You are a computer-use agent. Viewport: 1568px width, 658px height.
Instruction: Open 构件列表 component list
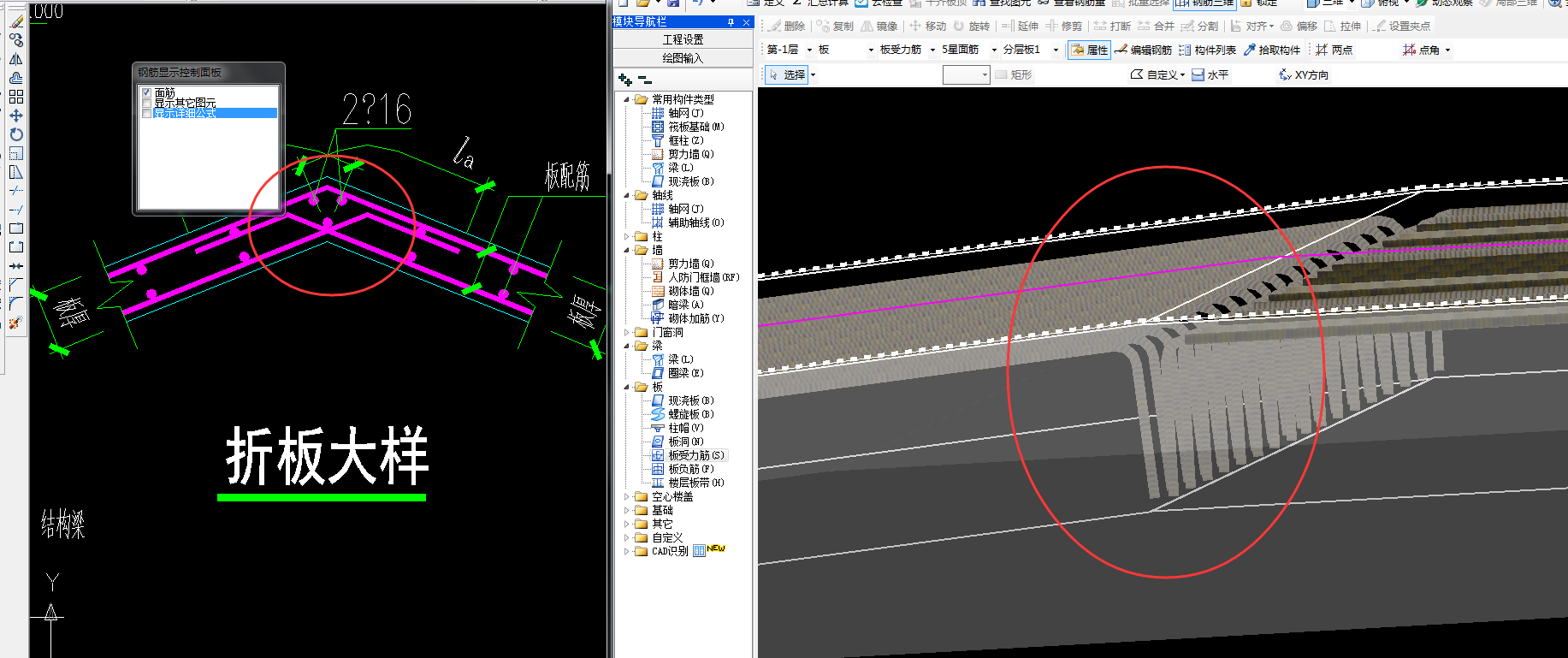[1207, 50]
